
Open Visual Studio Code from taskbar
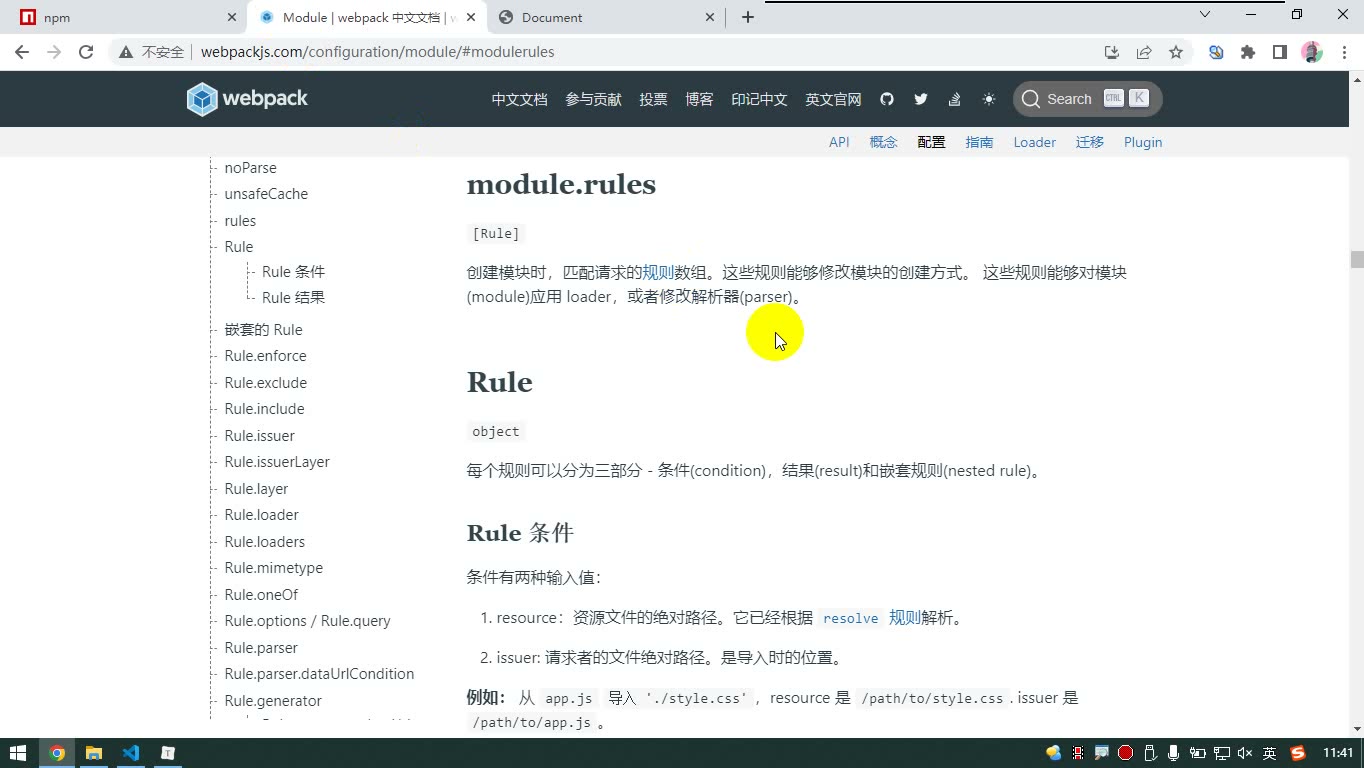(x=131, y=753)
